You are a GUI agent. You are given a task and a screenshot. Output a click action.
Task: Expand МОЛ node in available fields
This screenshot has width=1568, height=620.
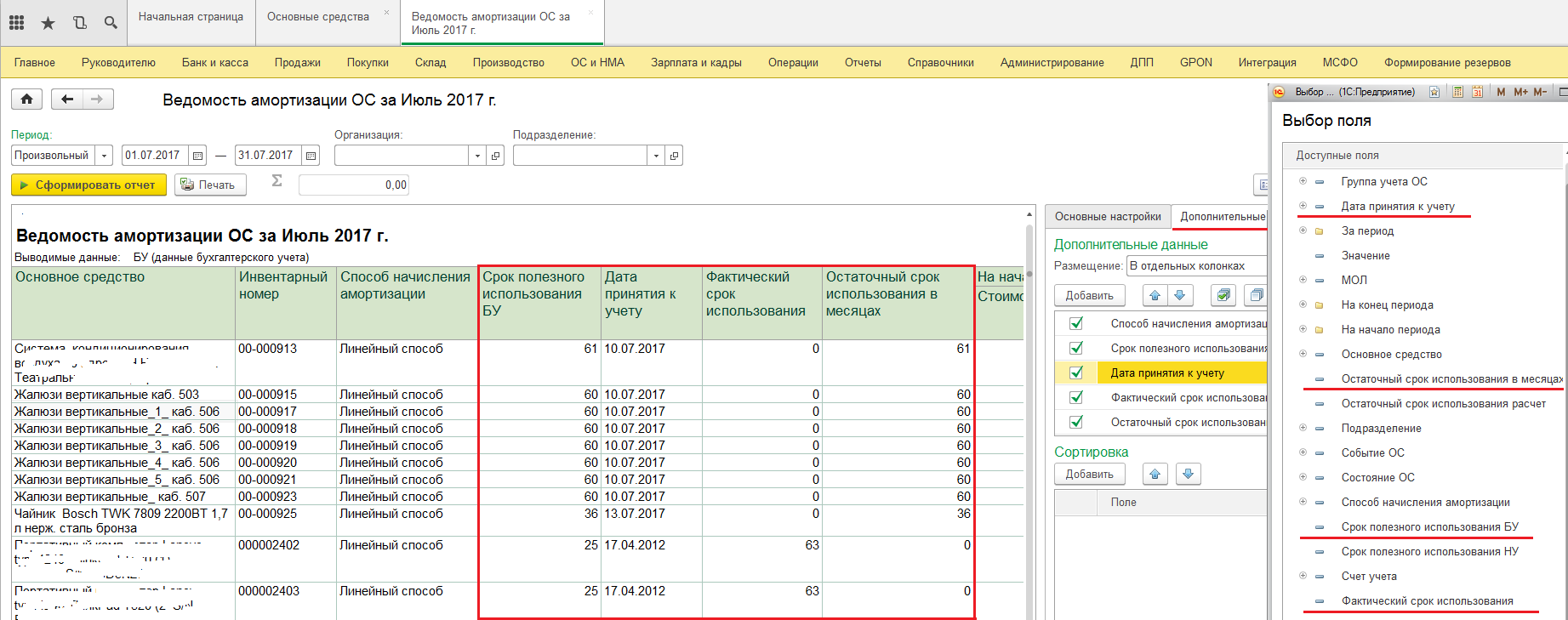[x=1303, y=279]
